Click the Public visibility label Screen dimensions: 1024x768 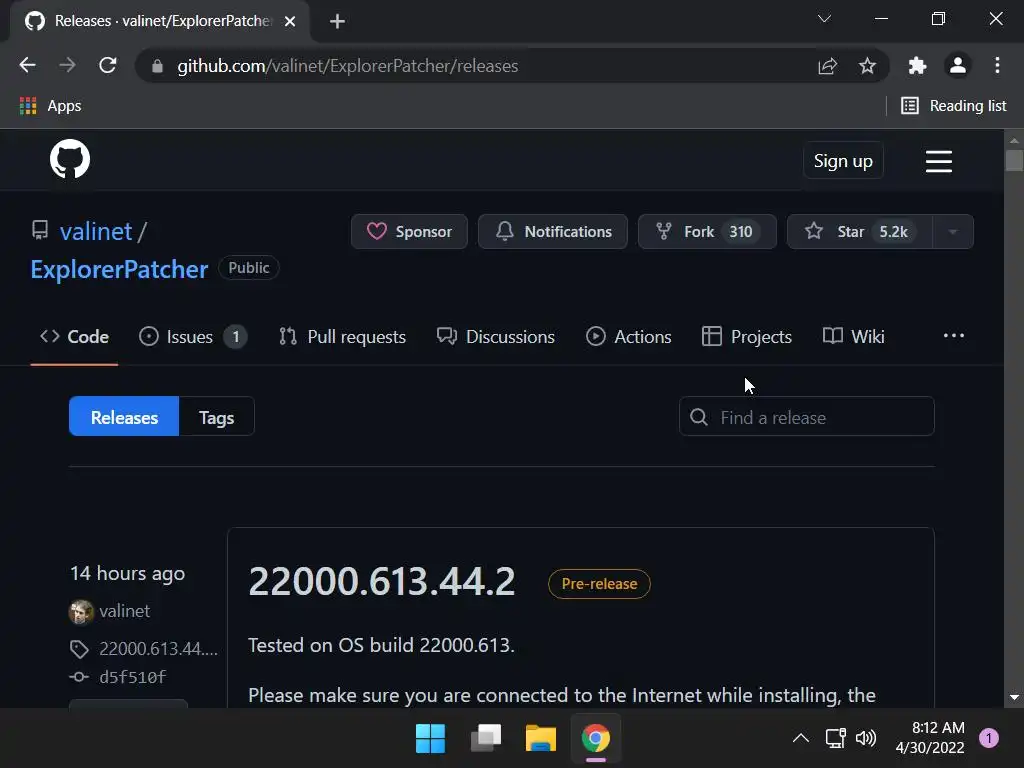[249, 268]
